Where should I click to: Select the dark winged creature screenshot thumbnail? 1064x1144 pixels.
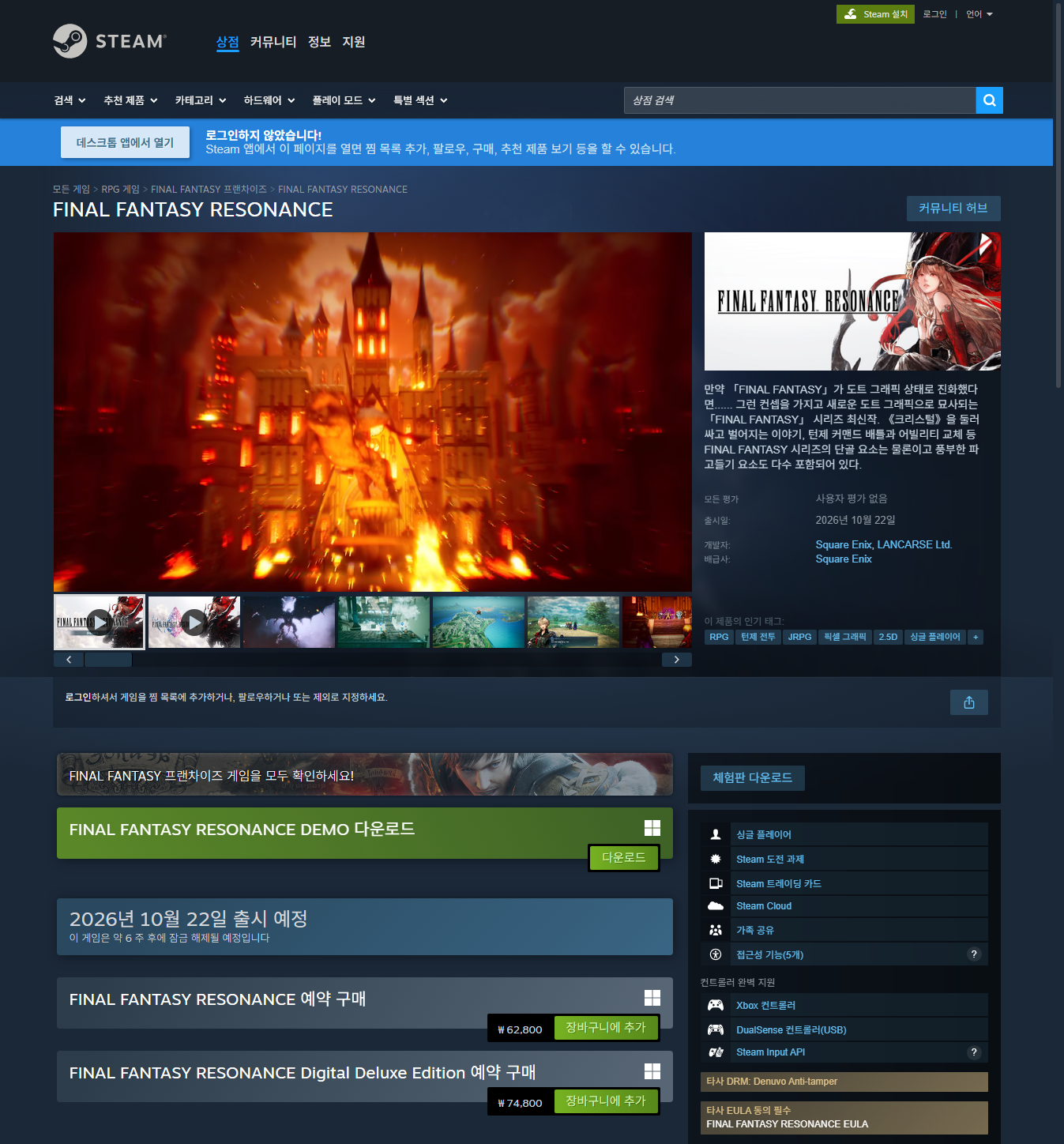tap(289, 622)
